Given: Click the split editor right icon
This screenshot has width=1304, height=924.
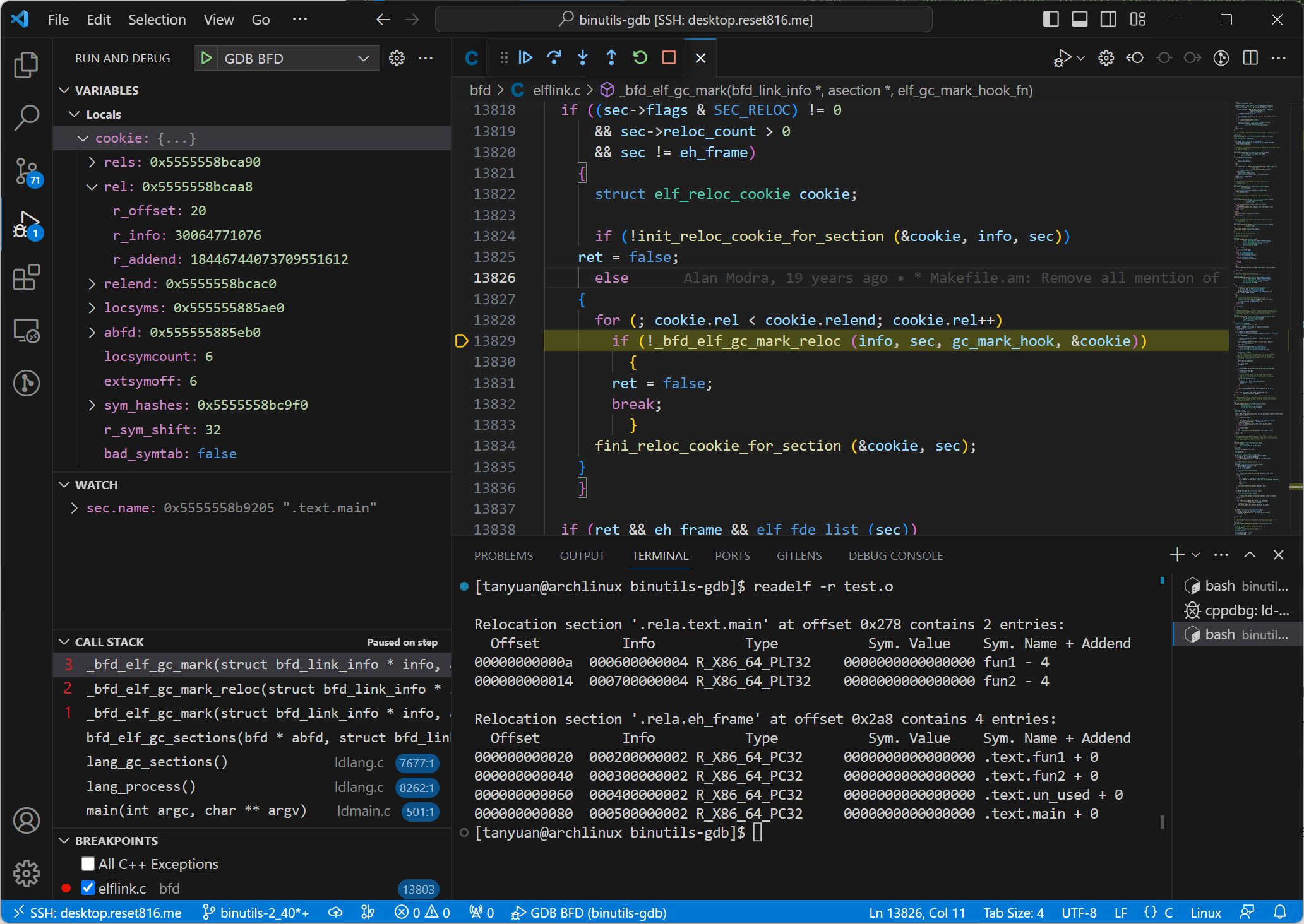Looking at the screenshot, I should click(x=1250, y=58).
